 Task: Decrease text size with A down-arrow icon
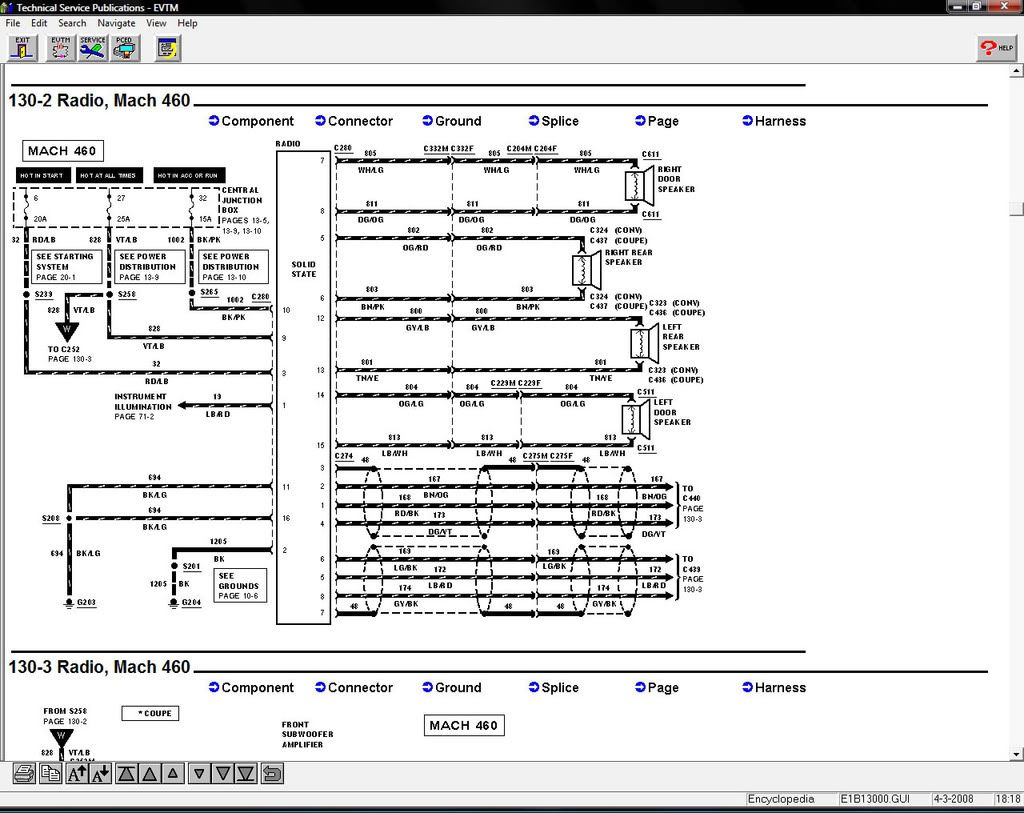coord(101,774)
